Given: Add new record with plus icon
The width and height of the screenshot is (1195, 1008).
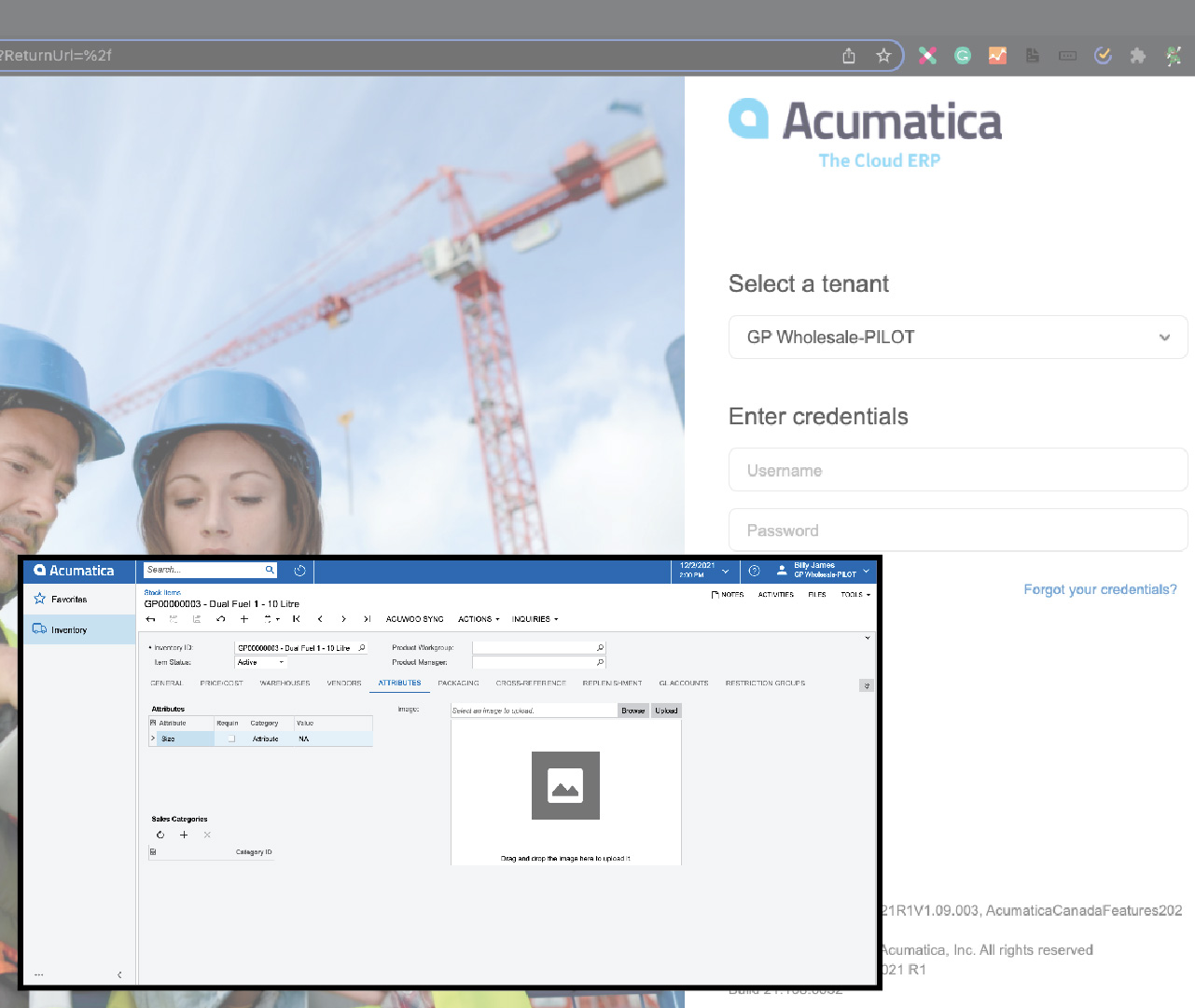Looking at the screenshot, I should tap(244, 619).
